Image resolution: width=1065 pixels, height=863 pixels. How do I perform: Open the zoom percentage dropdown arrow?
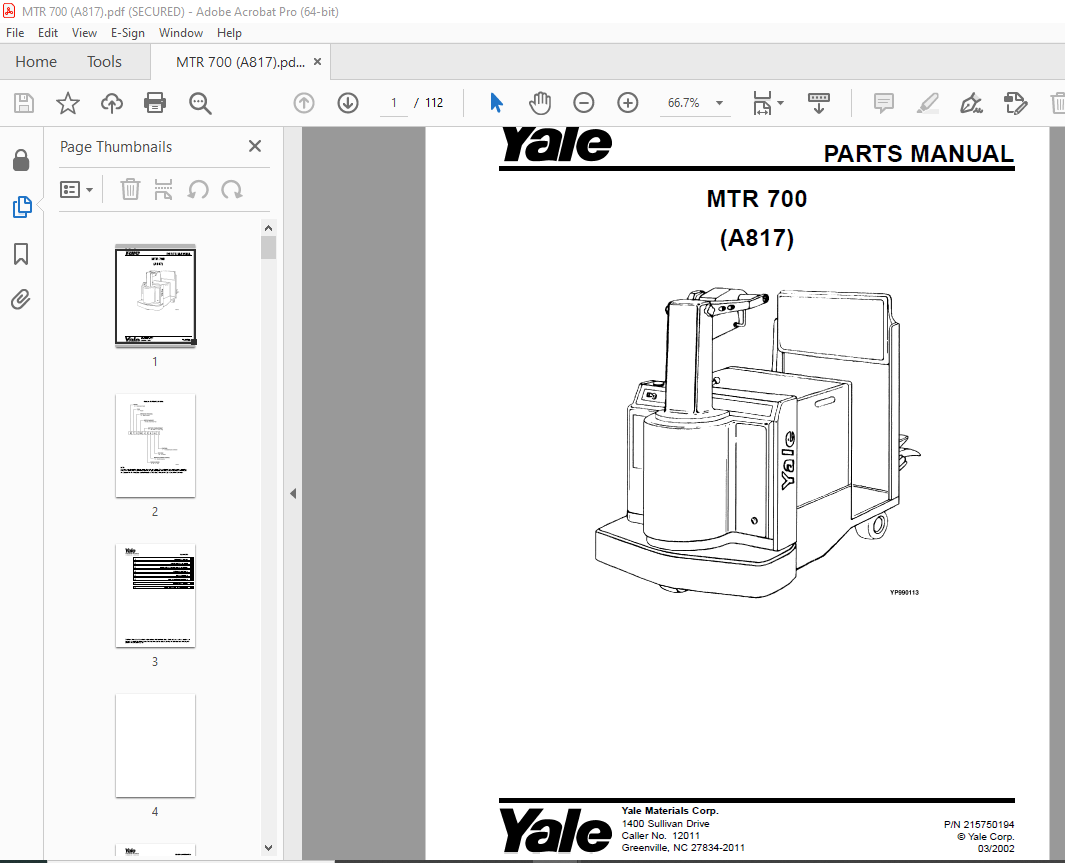click(x=719, y=103)
